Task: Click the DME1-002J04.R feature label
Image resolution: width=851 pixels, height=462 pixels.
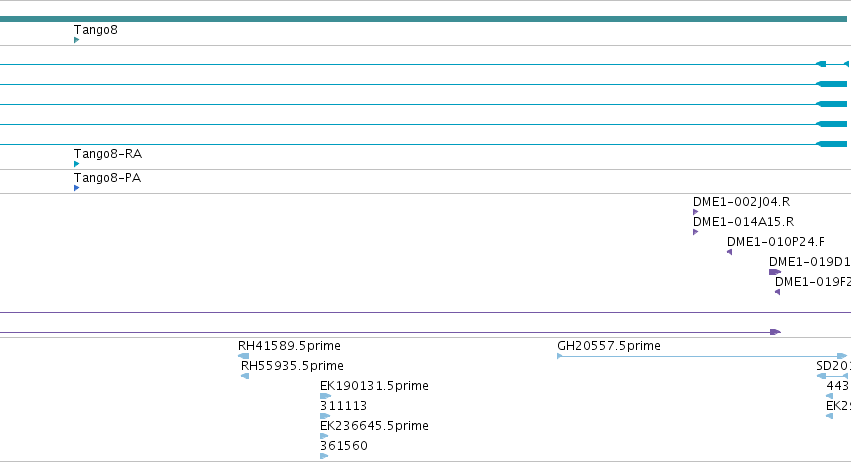Action: coord(741,202)
